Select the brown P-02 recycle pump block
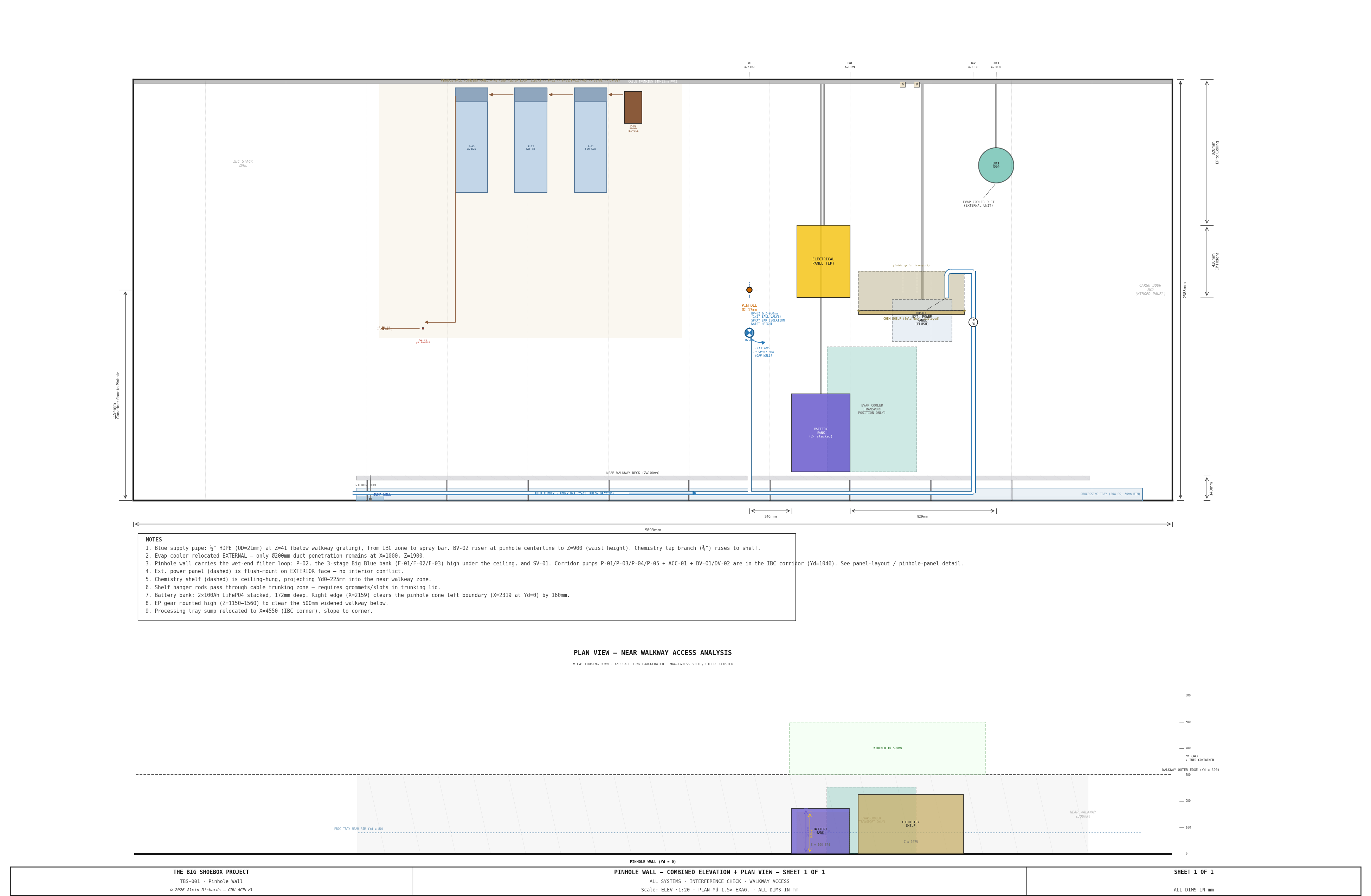1371x896 pixels. [x=632, y=107]
